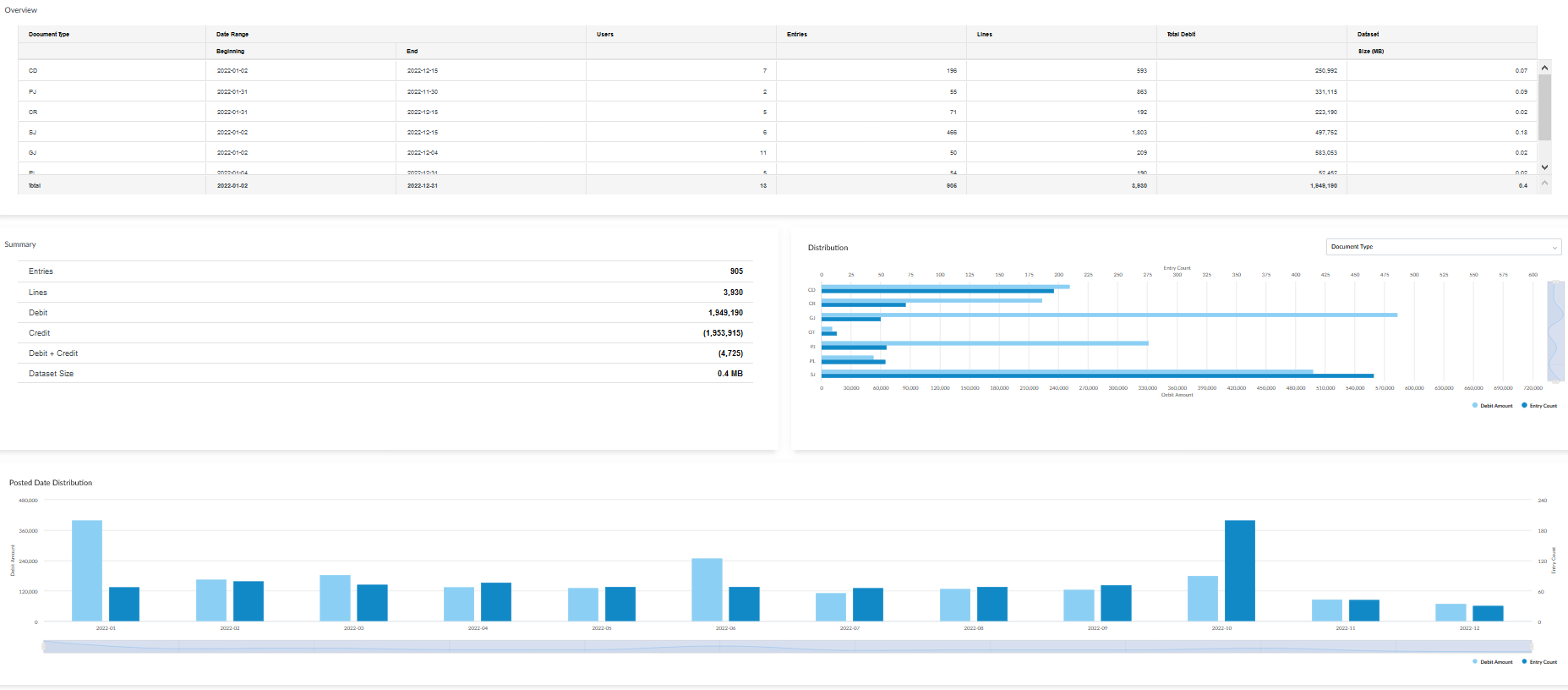The height and width of the screenshot is (690, 1568).
Task: Click the 2022-01 light blue Debit Amount bar
Action: click(x=87, y=571)
